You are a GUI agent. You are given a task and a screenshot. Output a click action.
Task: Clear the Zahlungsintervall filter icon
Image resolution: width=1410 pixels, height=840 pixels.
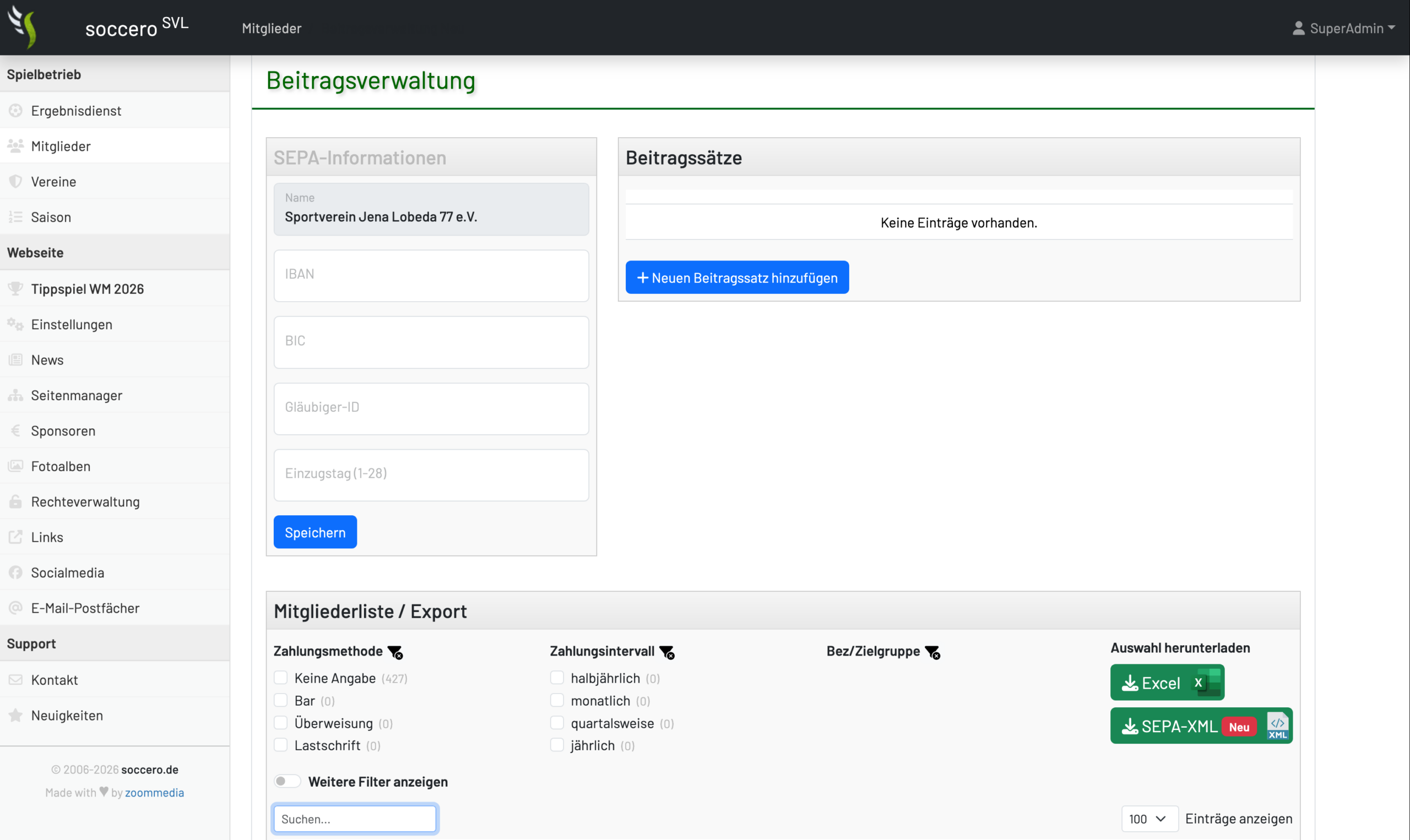click(x=667, y=652)
